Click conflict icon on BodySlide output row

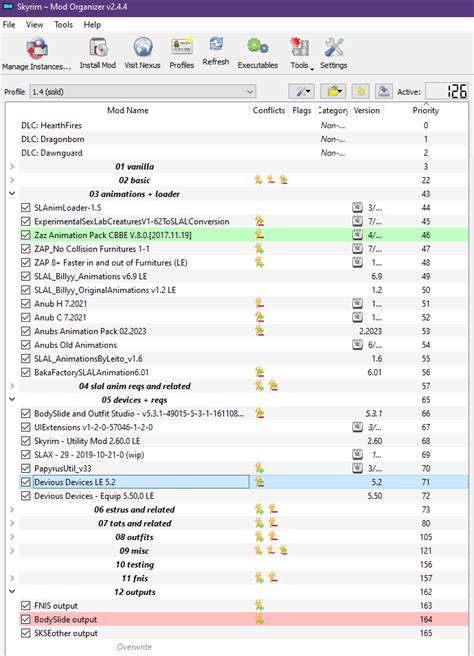click(x=259, y=619)
